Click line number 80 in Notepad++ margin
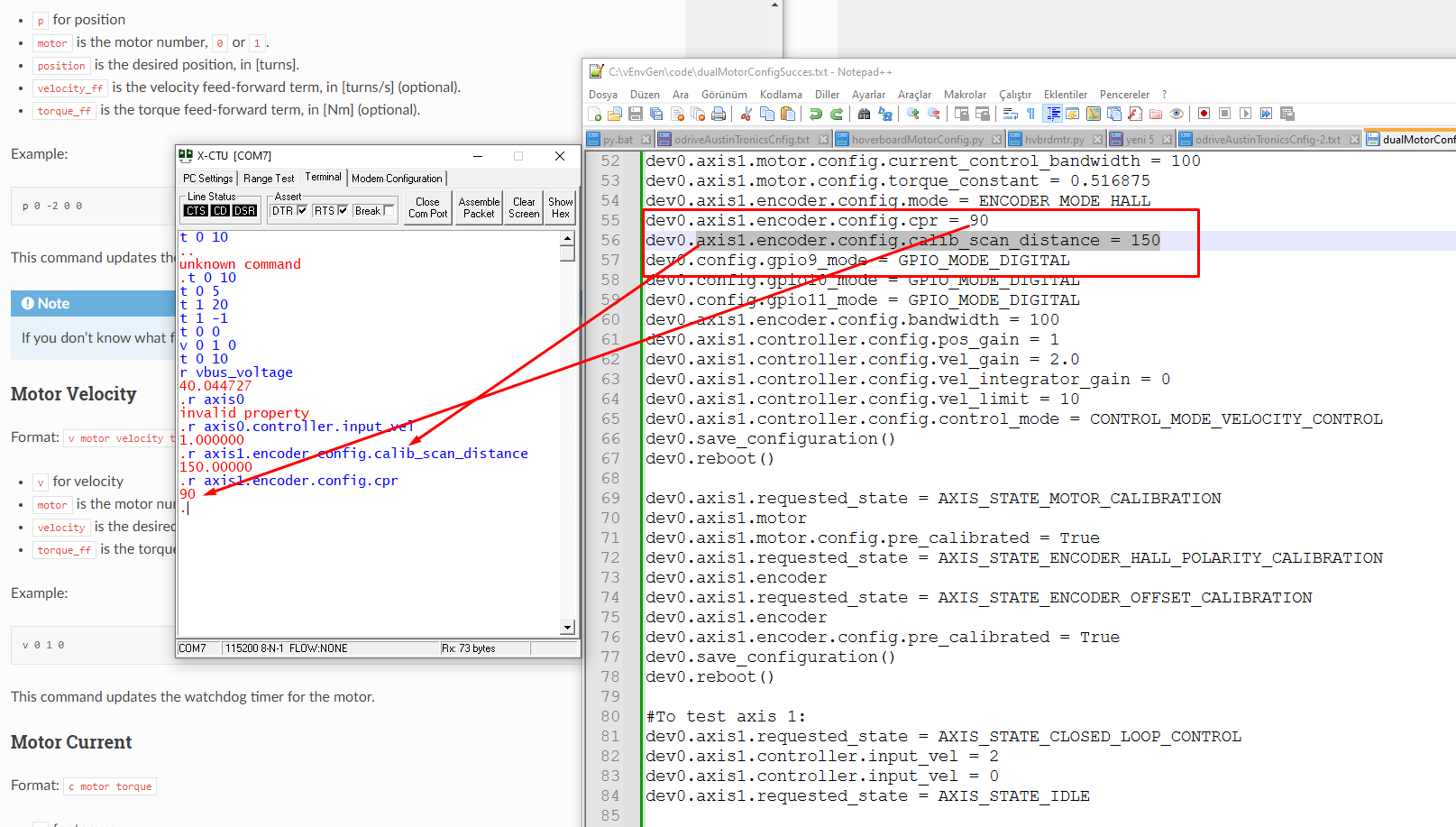The width and height of the screenshot is (1456, 827). point(610,716)
